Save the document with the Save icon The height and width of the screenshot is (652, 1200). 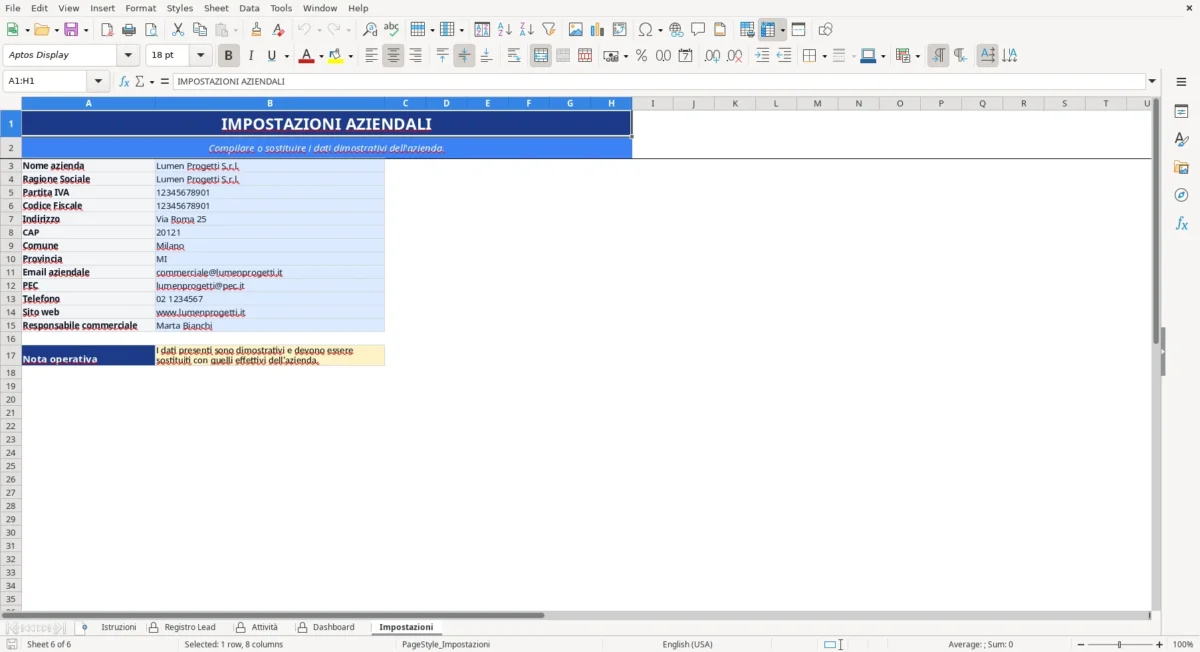tap(71, 30)
